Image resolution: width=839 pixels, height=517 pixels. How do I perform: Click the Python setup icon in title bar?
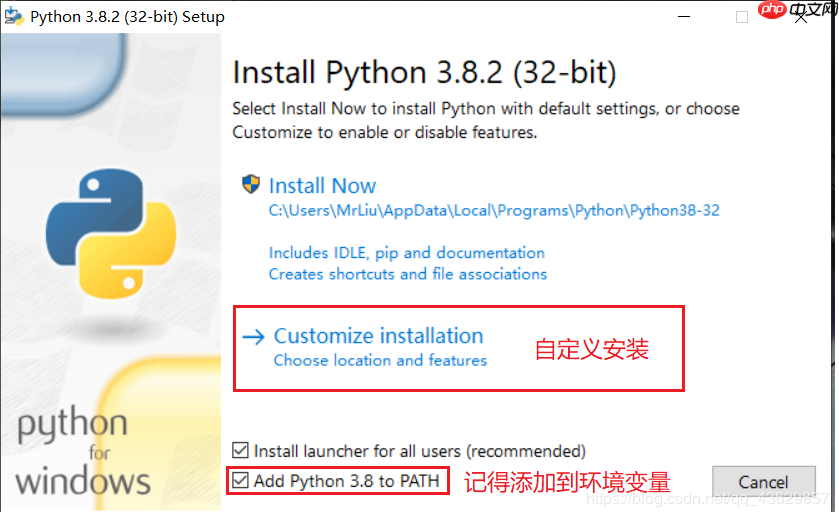coord(13,17)
